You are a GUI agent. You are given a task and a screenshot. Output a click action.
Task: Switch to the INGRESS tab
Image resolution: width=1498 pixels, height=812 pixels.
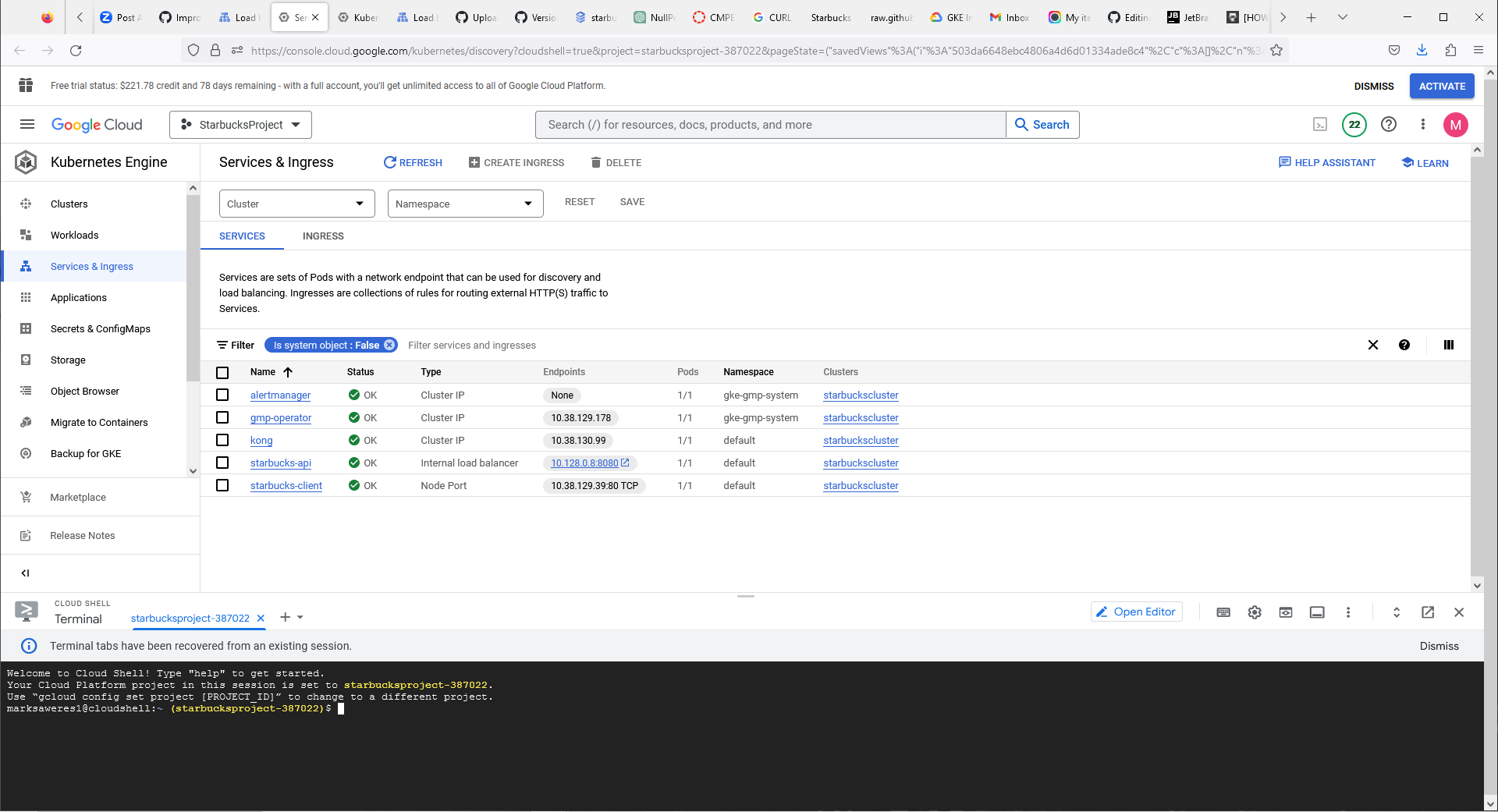(323, 236)
